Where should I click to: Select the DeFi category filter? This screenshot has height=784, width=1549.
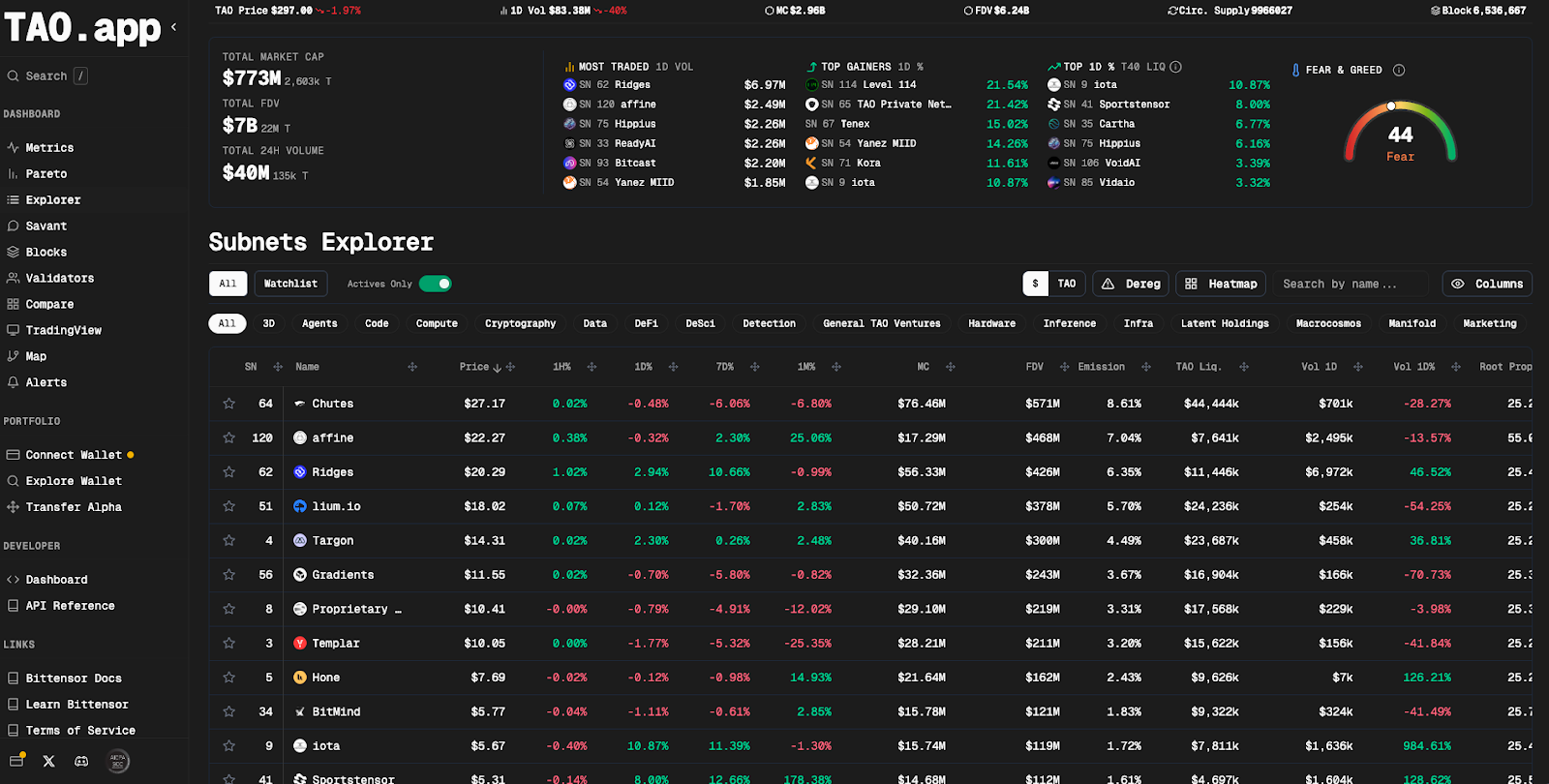[x=646, y=323]
